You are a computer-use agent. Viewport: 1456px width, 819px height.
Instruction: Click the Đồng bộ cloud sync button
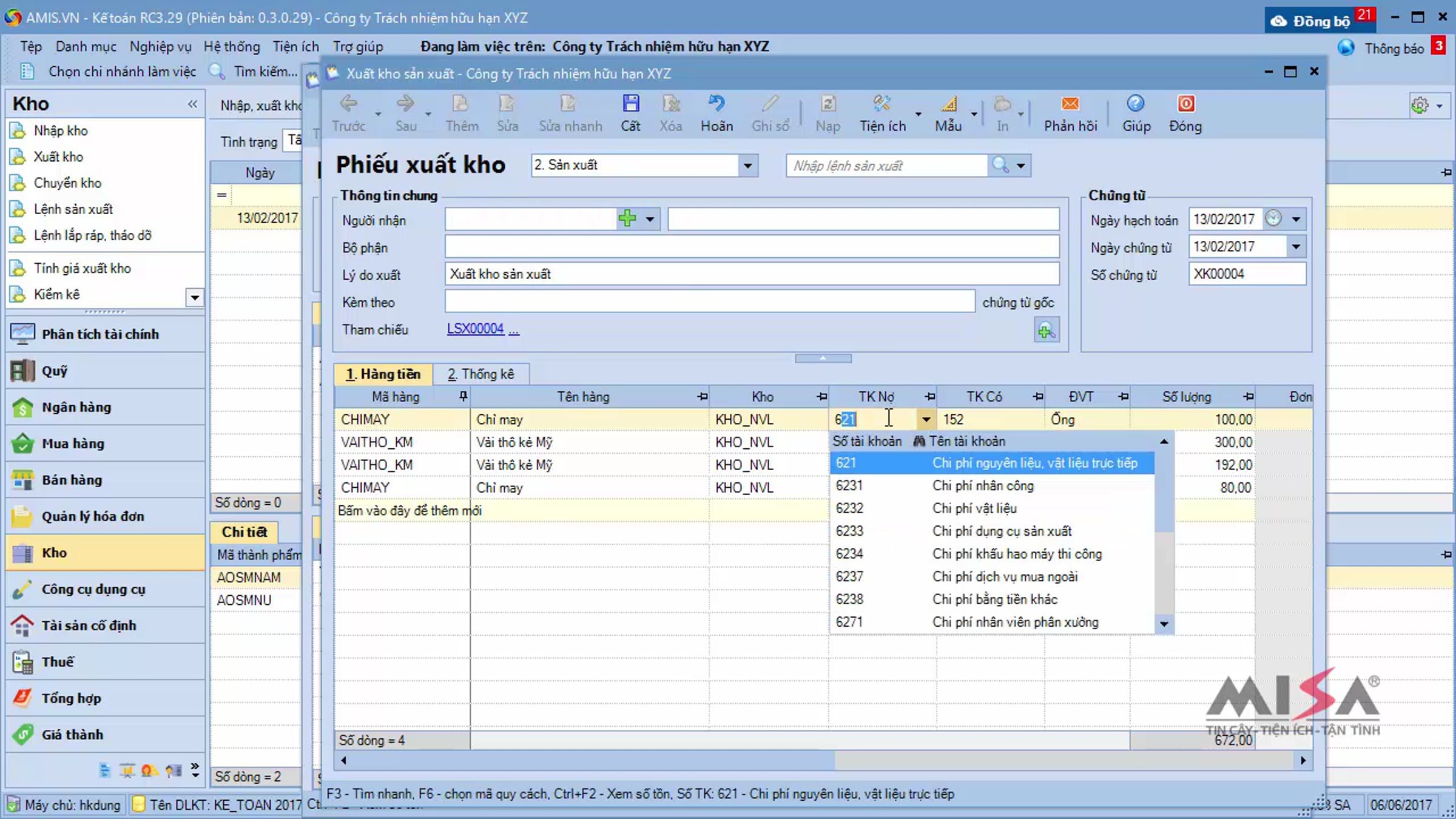[1321, 21]
